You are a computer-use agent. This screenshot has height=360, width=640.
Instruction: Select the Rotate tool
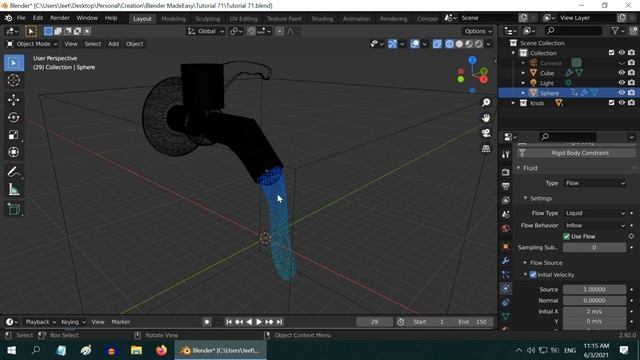click(x=13, y=118)
